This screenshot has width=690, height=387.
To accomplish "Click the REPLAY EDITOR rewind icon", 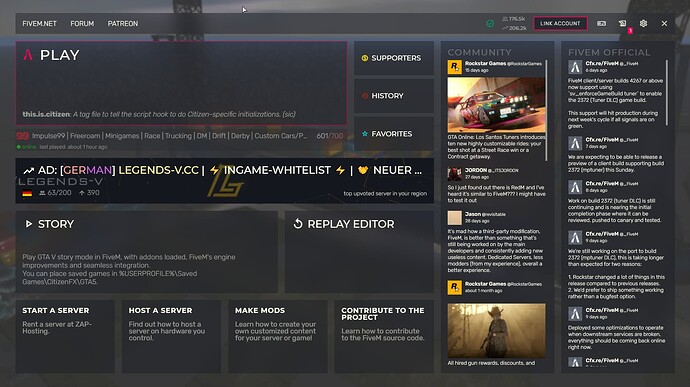I will click(298, 224).
